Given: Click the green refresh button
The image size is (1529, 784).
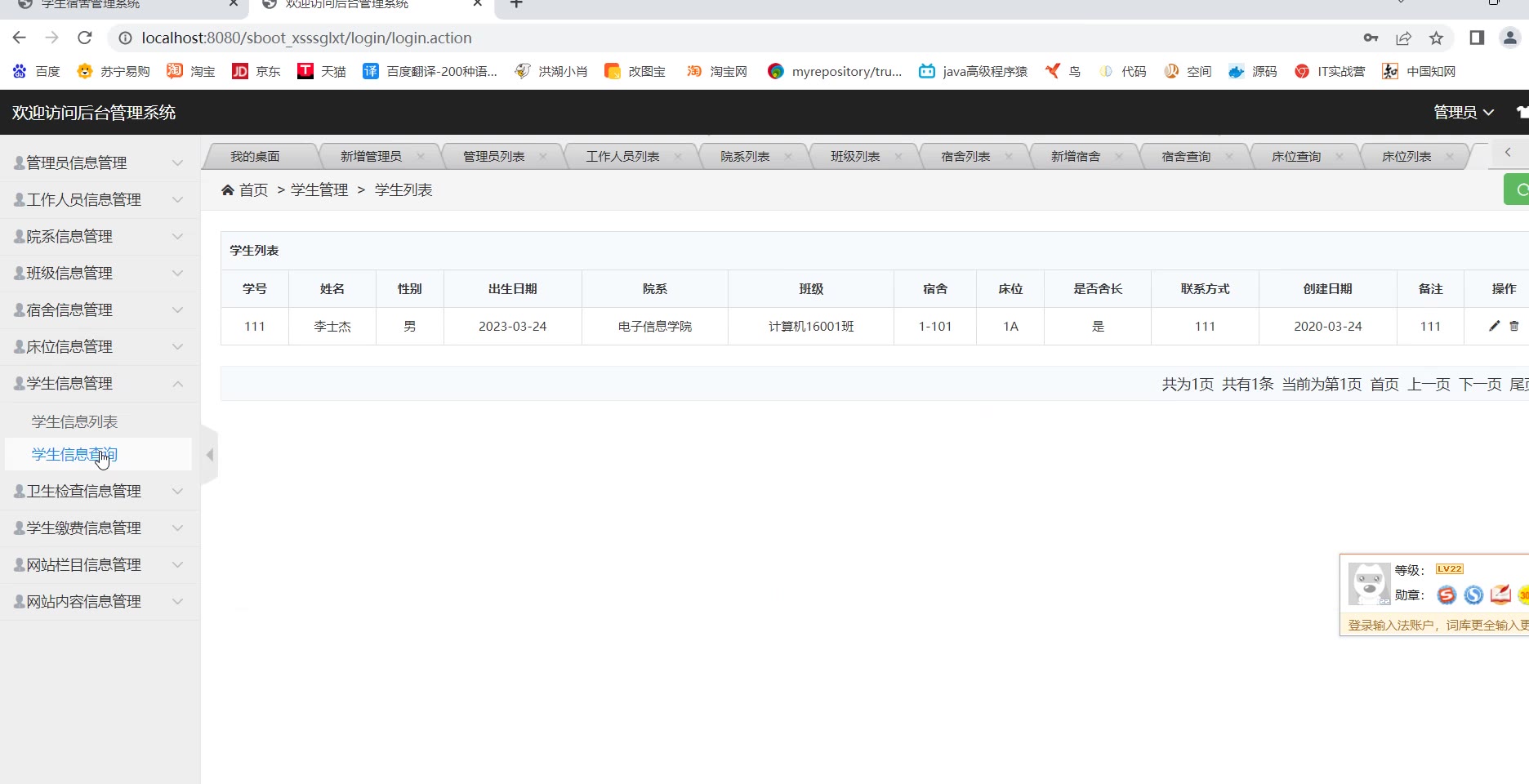Looking at the screenshot, I should 1518,189.
